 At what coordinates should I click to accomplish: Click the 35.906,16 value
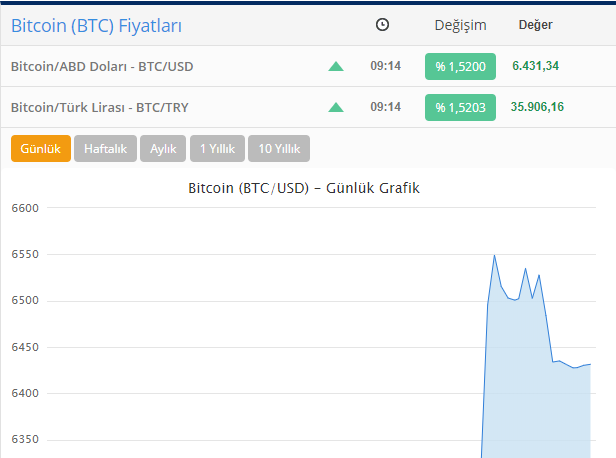537,106
